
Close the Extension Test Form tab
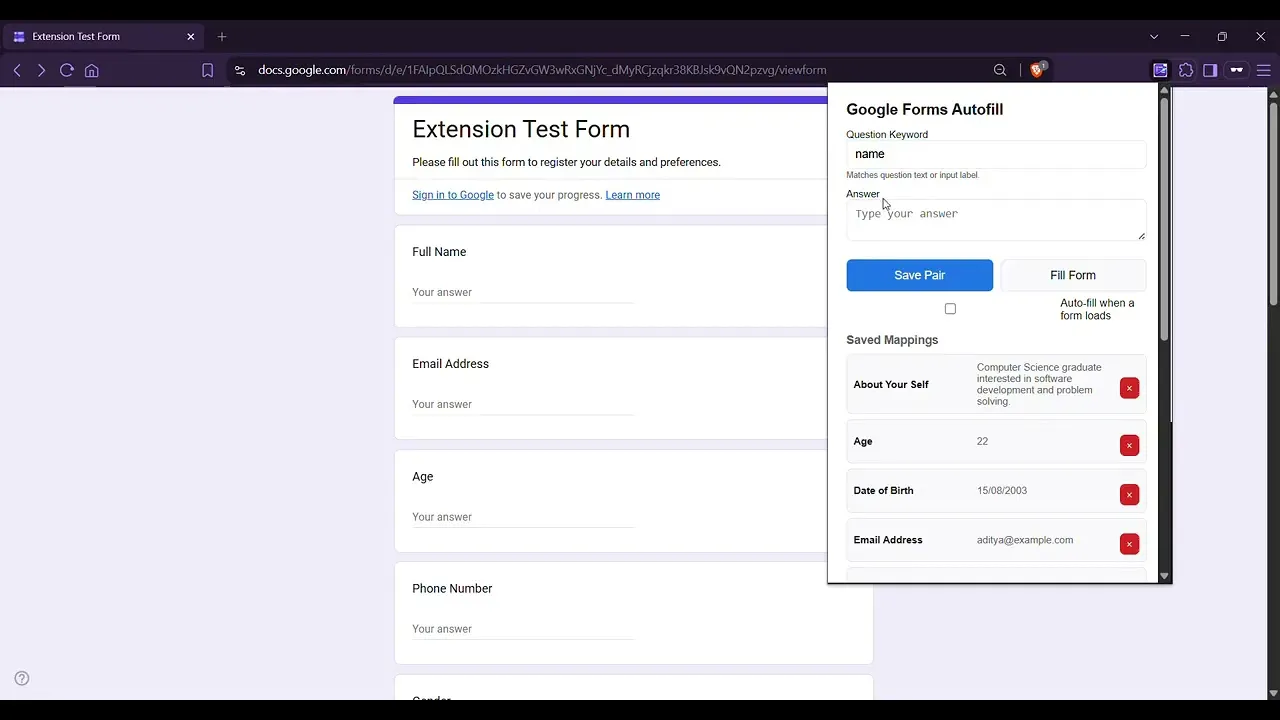coord(191,36)
